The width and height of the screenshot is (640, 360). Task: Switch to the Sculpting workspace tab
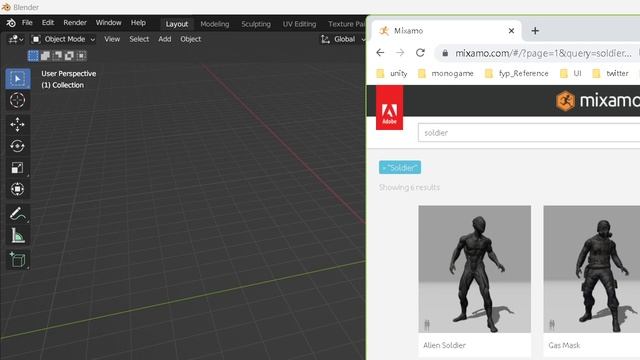256,24
